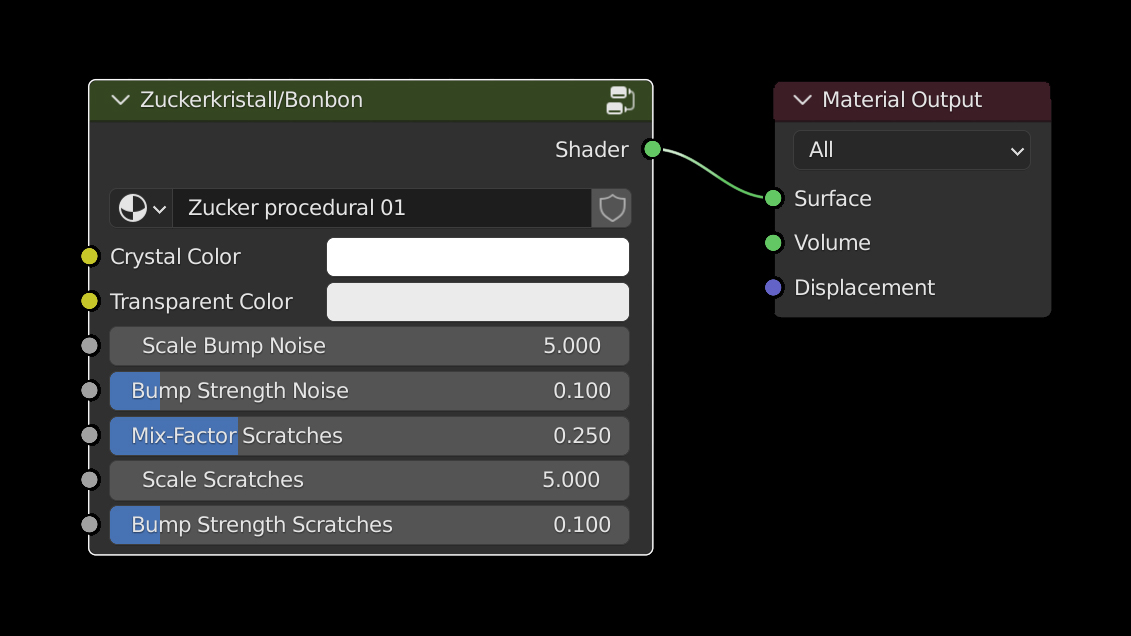Click the Shader output socket
The image size is (1131, 636).
(652, 149)
